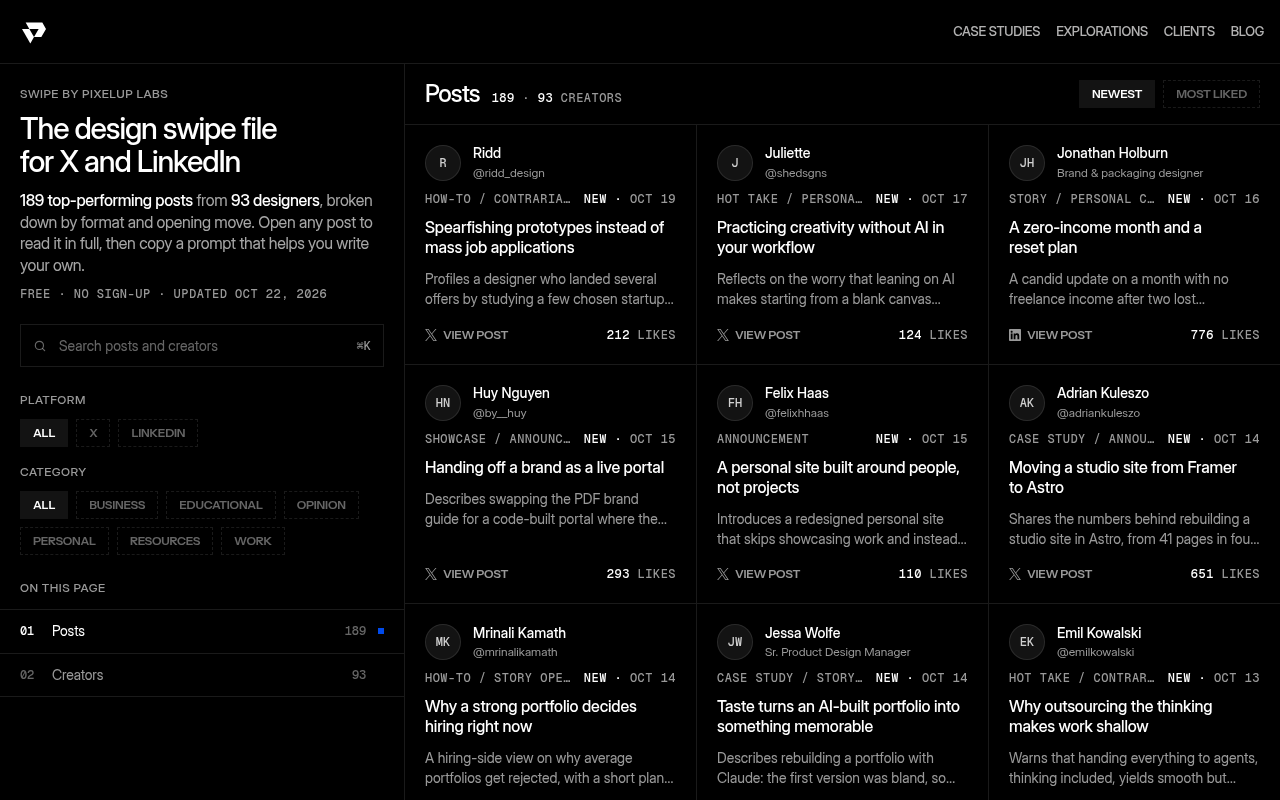Click the search posts and creators field

[x=202, y=346]
